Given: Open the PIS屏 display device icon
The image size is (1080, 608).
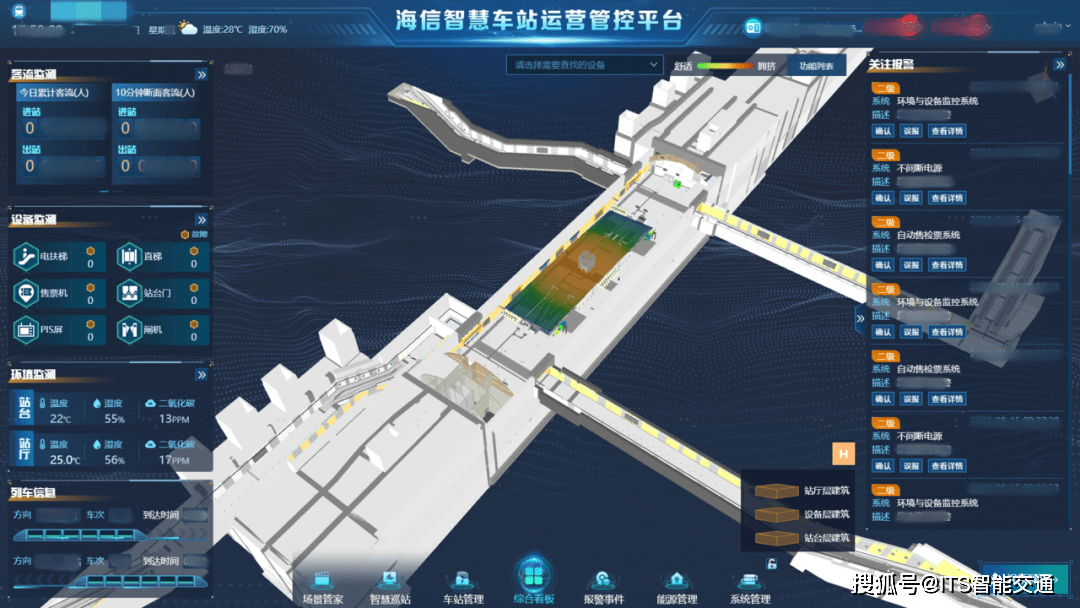Looking at the screenshot, I should click(25, 330).
